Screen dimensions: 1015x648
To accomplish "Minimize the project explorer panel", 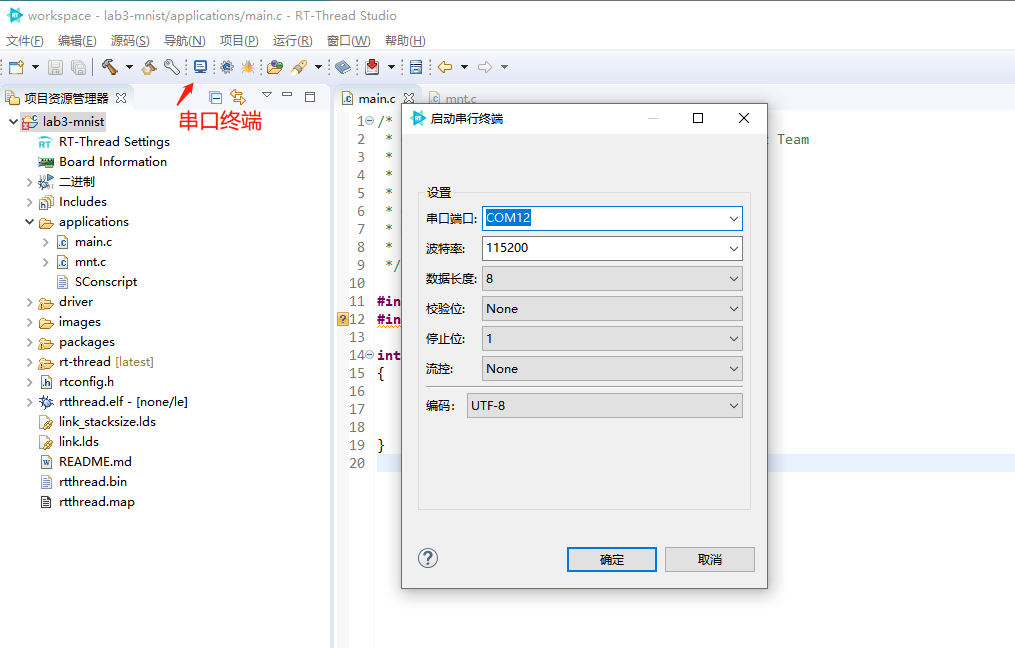I will pyautogui.click(x=287, y=95).
